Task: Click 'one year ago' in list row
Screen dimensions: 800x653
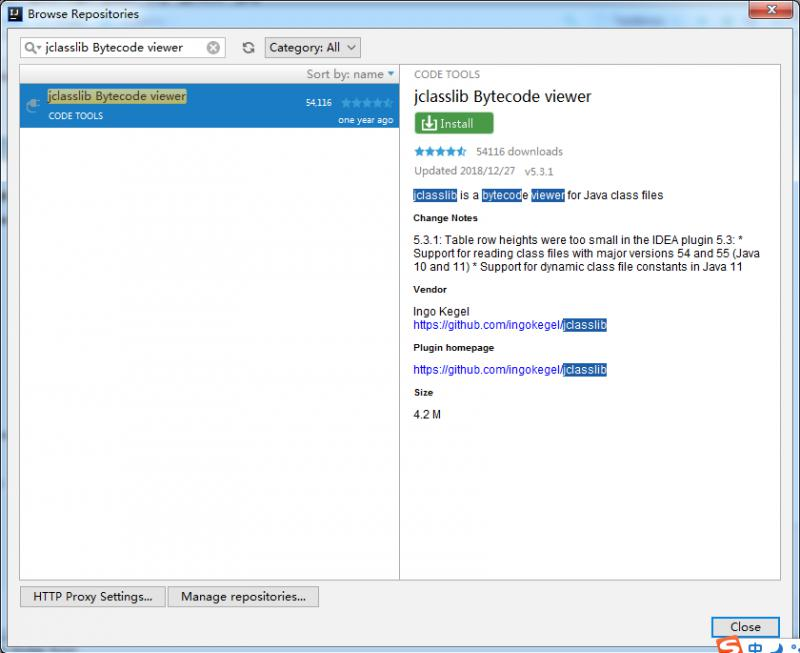Action: tap(365, 120)
